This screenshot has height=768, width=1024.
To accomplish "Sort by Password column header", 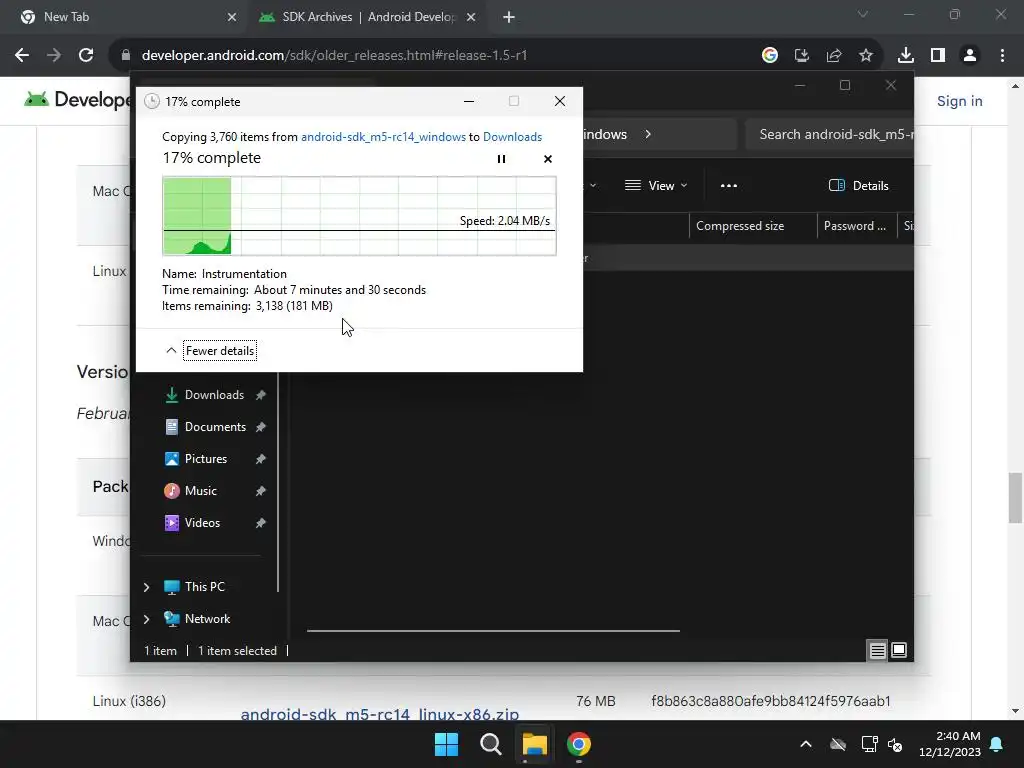I will click(857, 226).
